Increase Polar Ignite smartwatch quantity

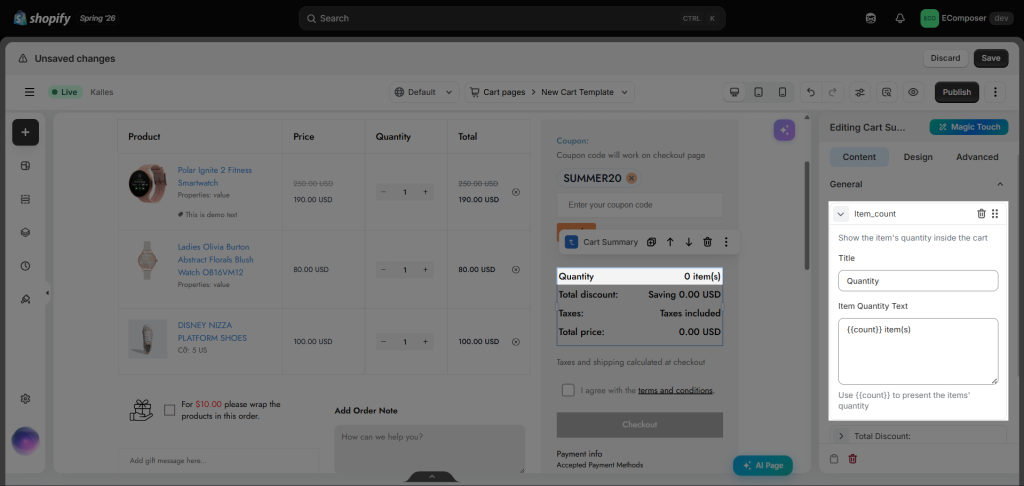[425, 192]
